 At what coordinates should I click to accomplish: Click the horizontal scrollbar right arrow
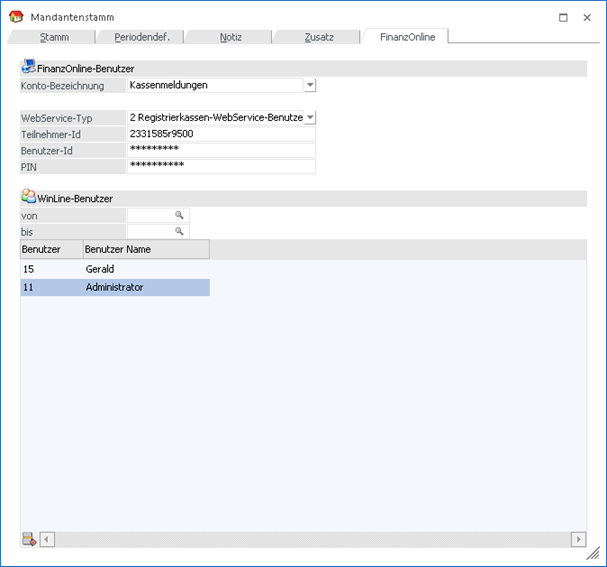[578, 540]
